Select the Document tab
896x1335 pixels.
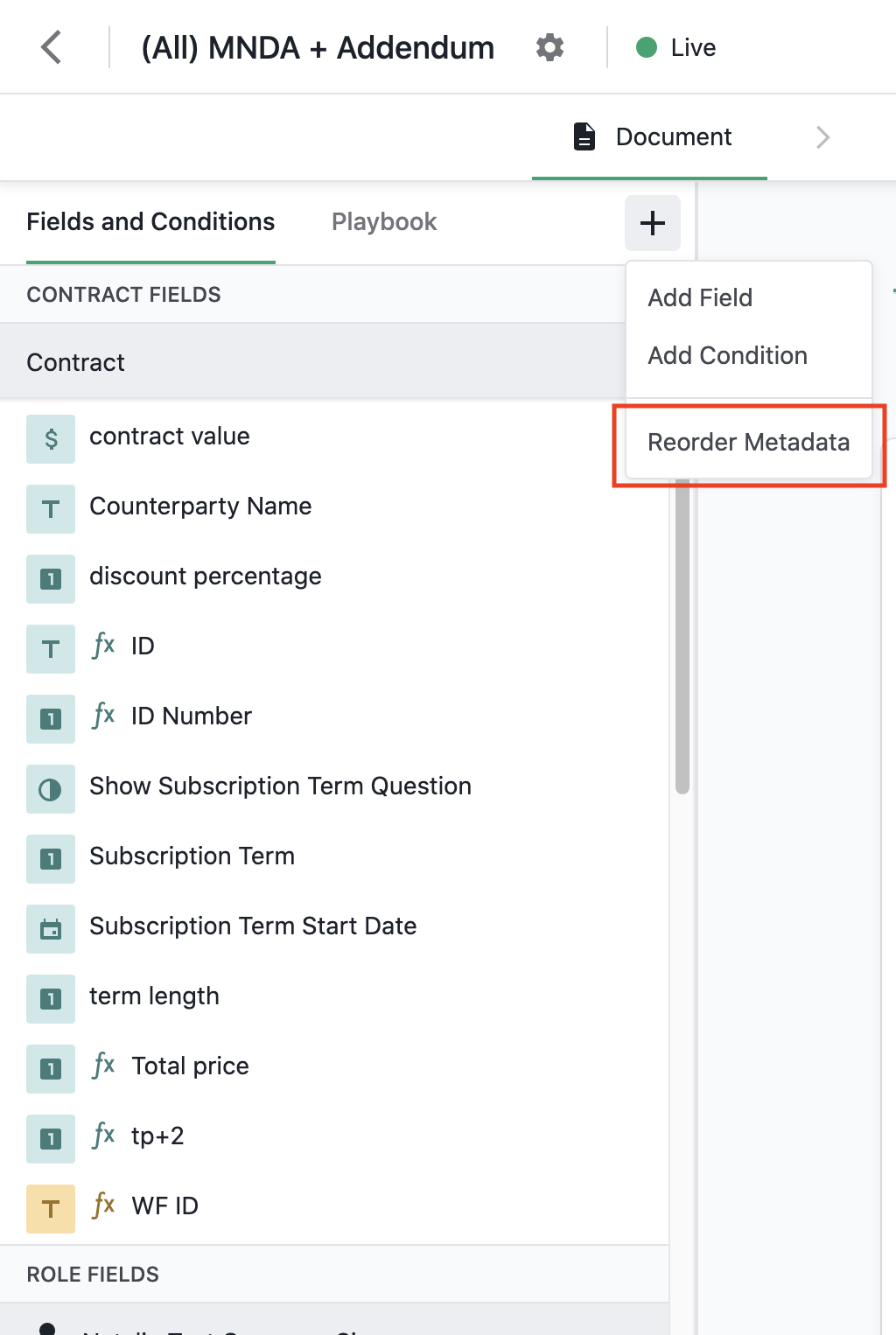tap(650, 137)
